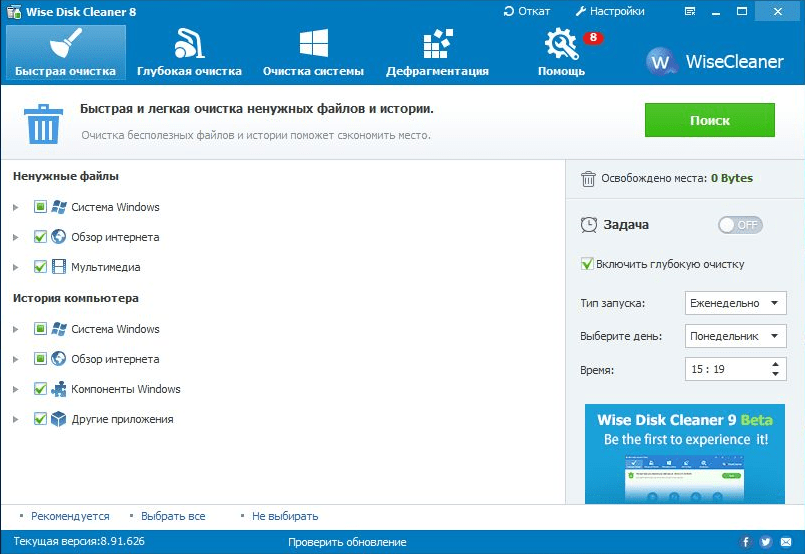Viewport: 805px width, 554px height.
Task: Increase time with the Время up arrow
Action: coord(776,364)
